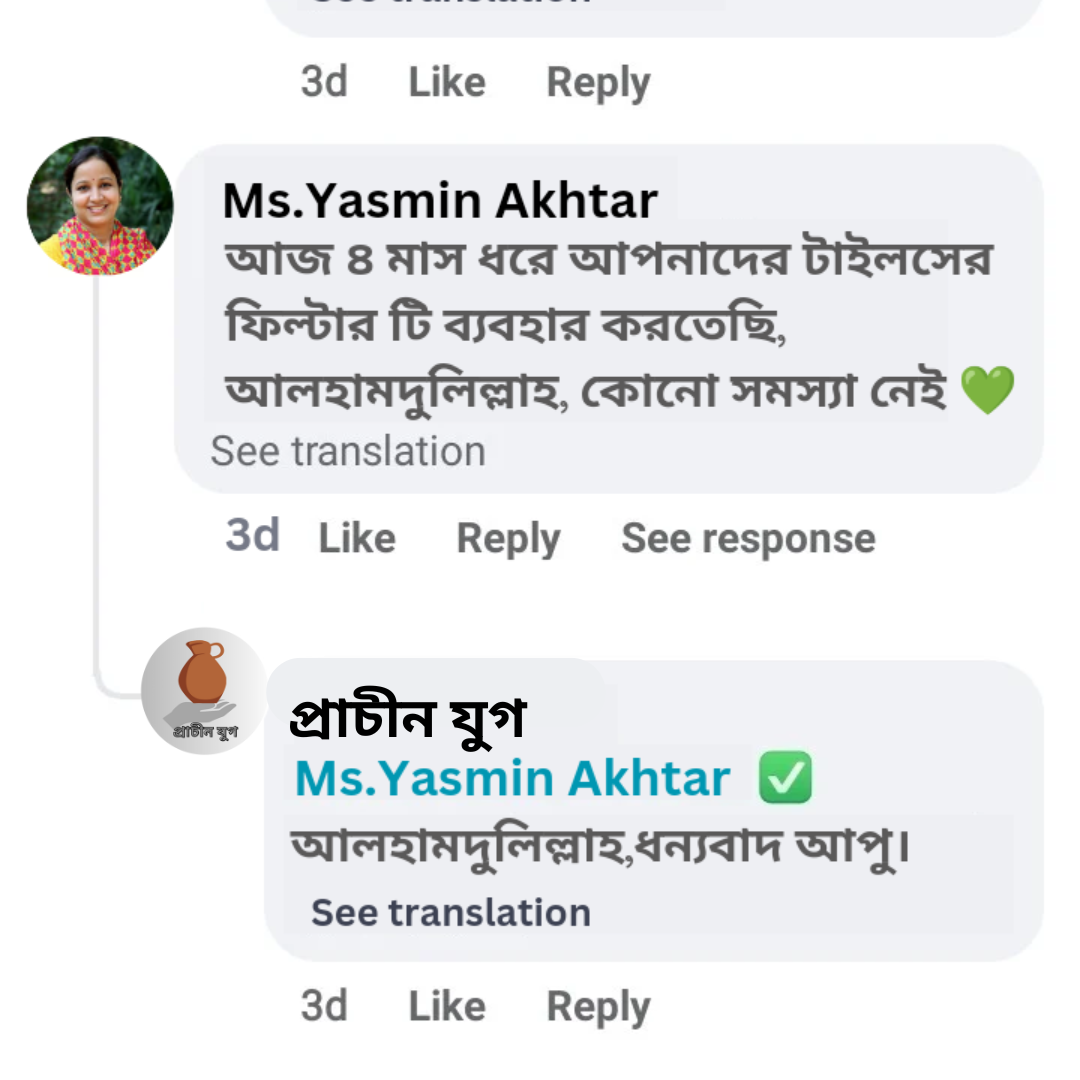The height and width of the screenshot is (1080, 1080).
Task: Reply to Ms.Yasmin Akhtar's comment
Action: (x=507, y=537)
